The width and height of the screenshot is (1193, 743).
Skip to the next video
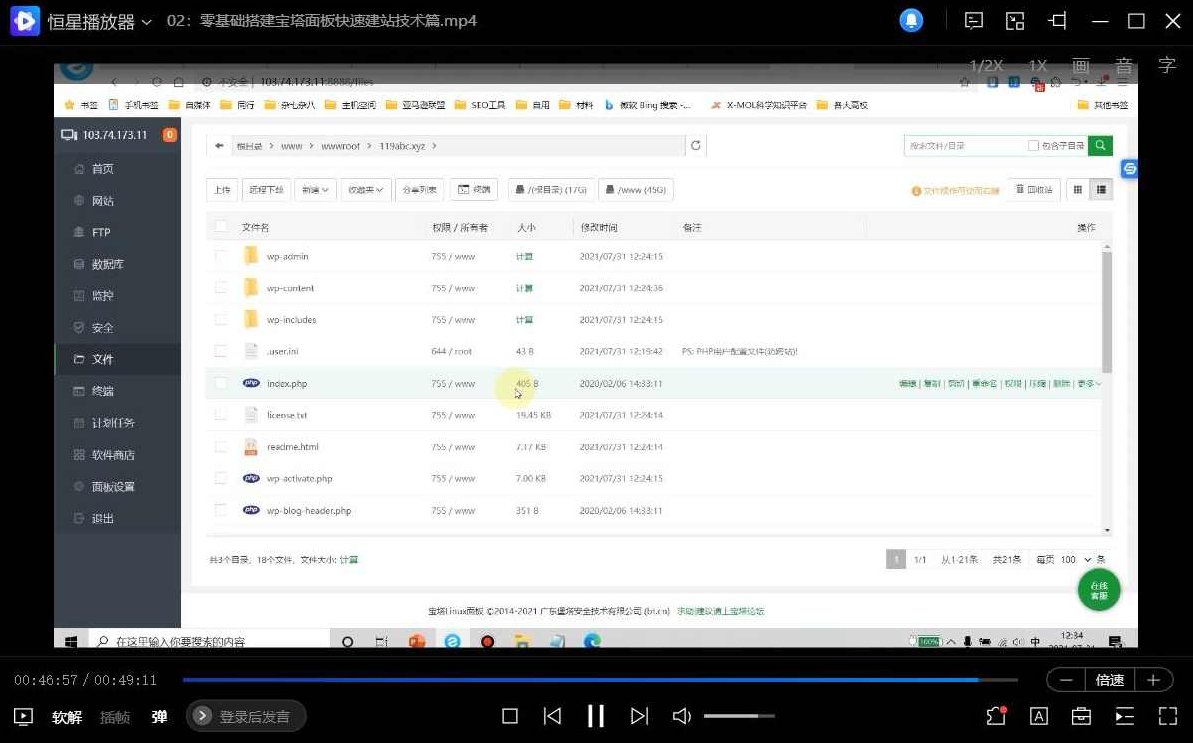pos(640,716)
